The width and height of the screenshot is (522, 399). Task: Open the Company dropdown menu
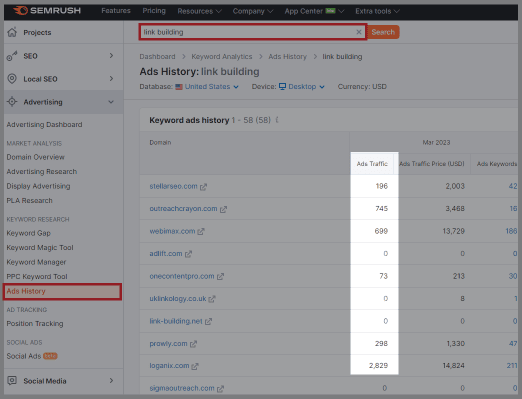(253, 11)
